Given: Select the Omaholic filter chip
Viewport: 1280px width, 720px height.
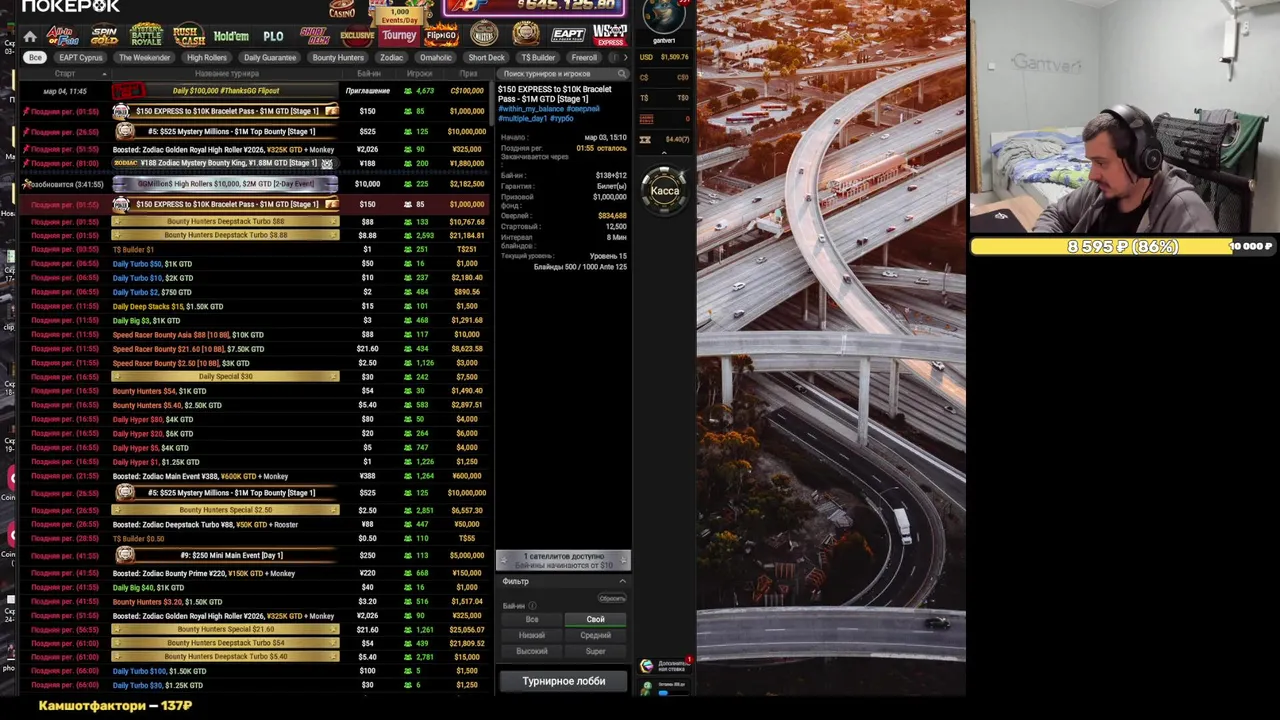Looking at the screenshot, I should click(436, 57).
